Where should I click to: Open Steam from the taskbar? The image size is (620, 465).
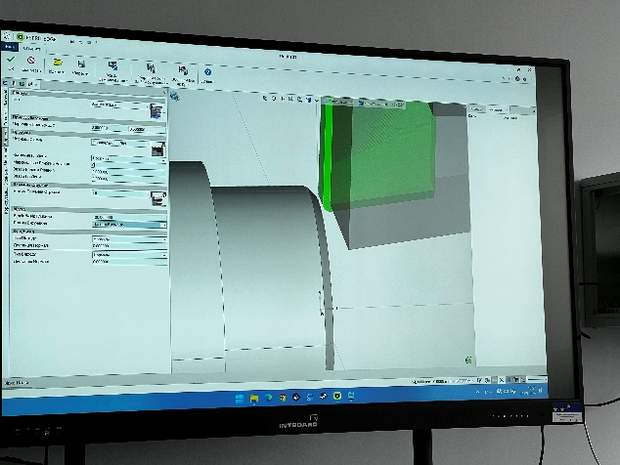coord(323,396)
